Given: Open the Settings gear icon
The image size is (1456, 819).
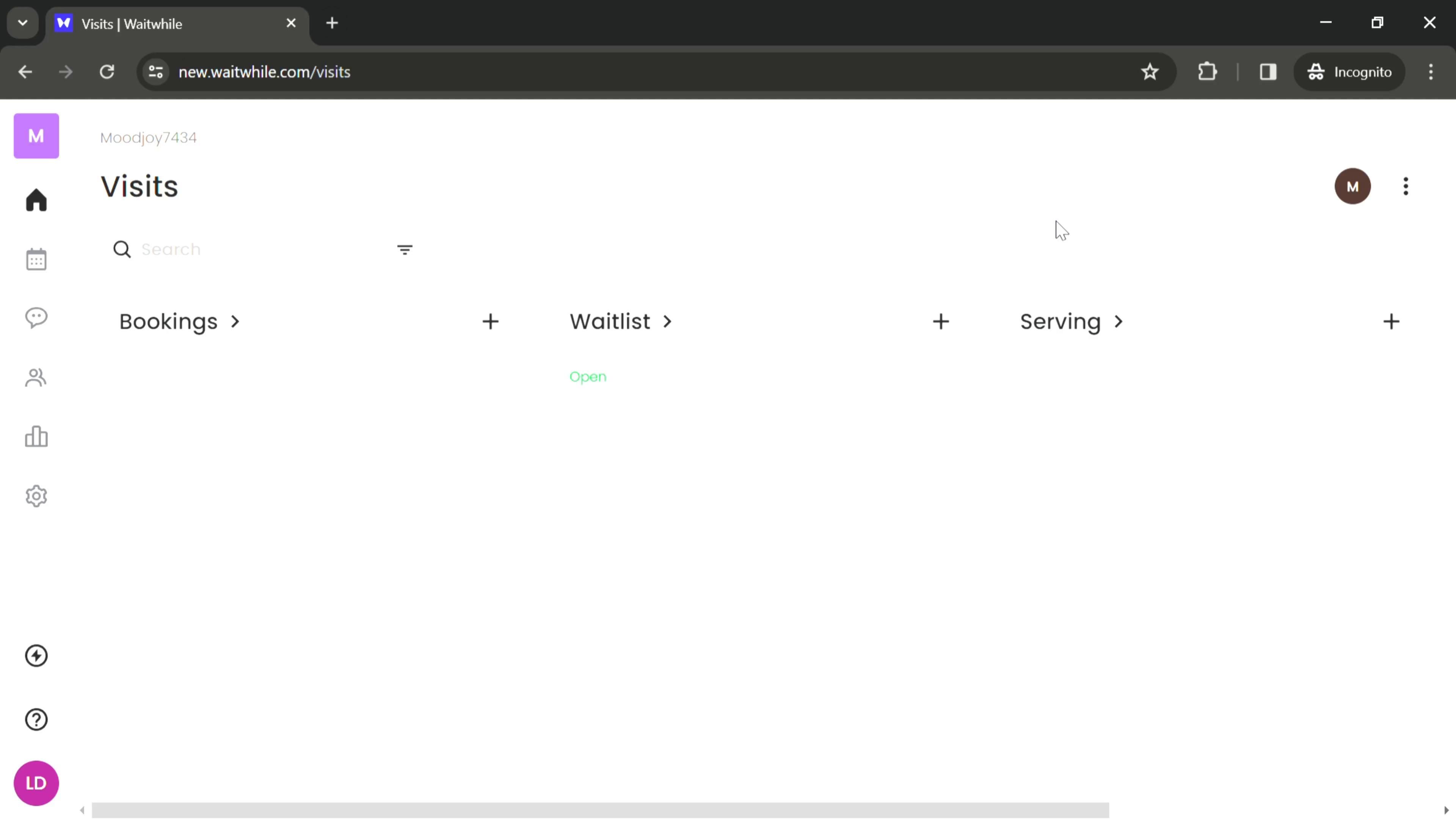Looking at the screenshot, I should click(x=36, y=496).
